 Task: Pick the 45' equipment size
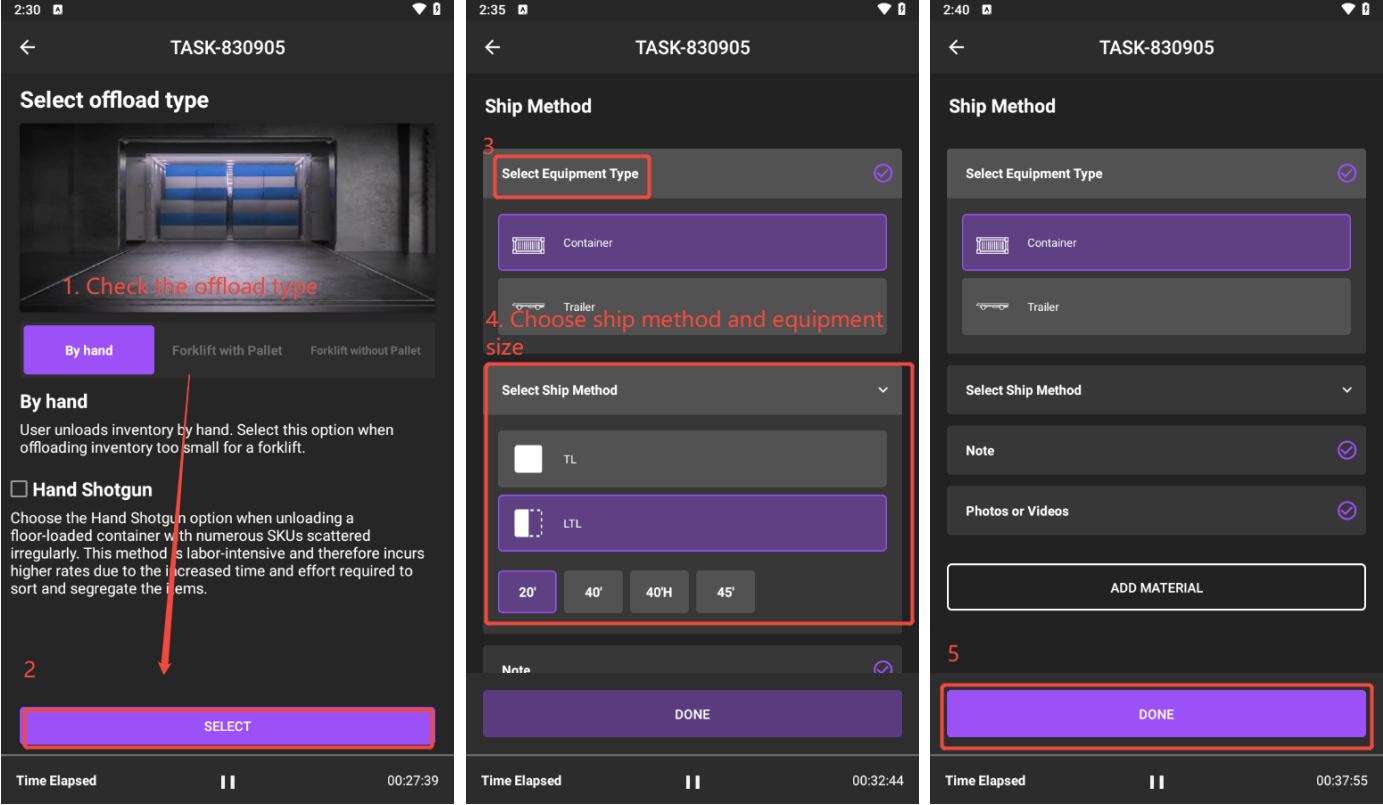725,592
